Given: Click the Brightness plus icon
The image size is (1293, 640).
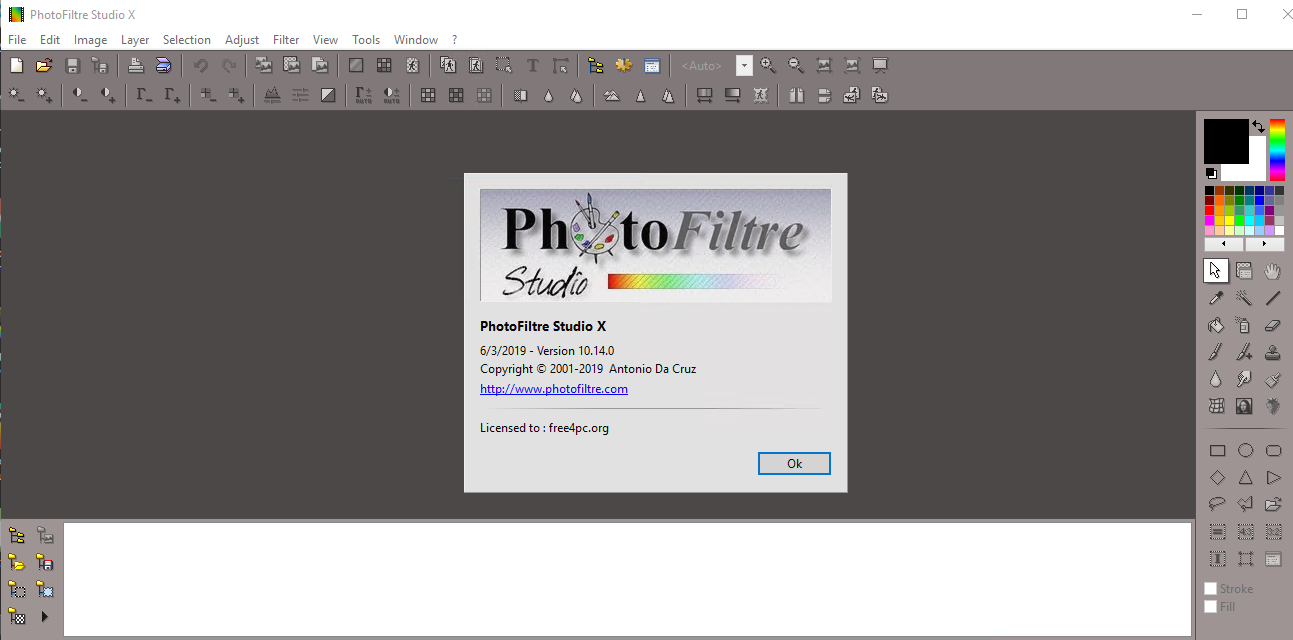Looking at the screenshot, I should tap(44, 95).
